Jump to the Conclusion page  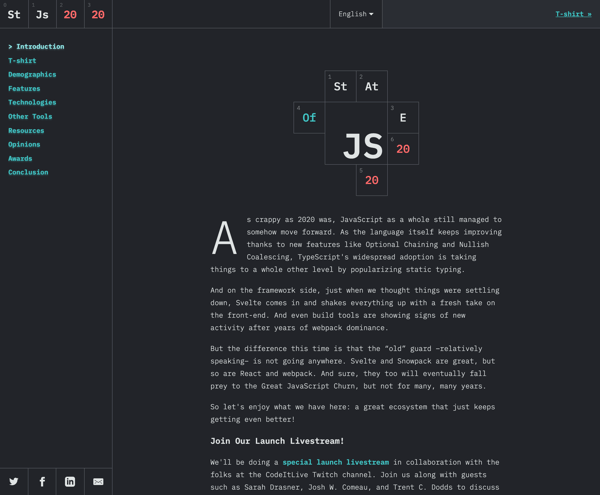[28, 172]
